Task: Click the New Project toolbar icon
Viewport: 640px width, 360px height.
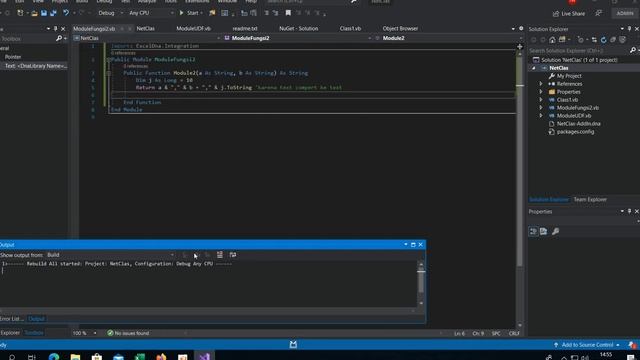Action: tap(20, 13)
